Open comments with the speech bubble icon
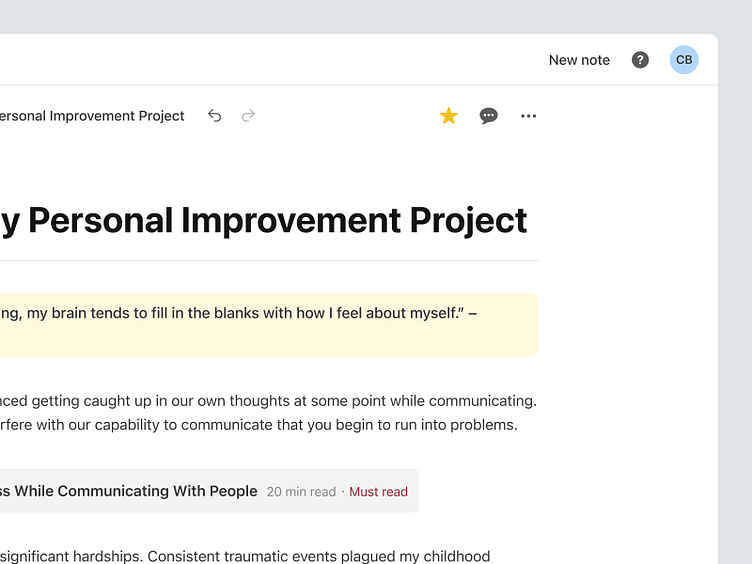Viewport: 752px width, 564px height. tap(489, 116)
